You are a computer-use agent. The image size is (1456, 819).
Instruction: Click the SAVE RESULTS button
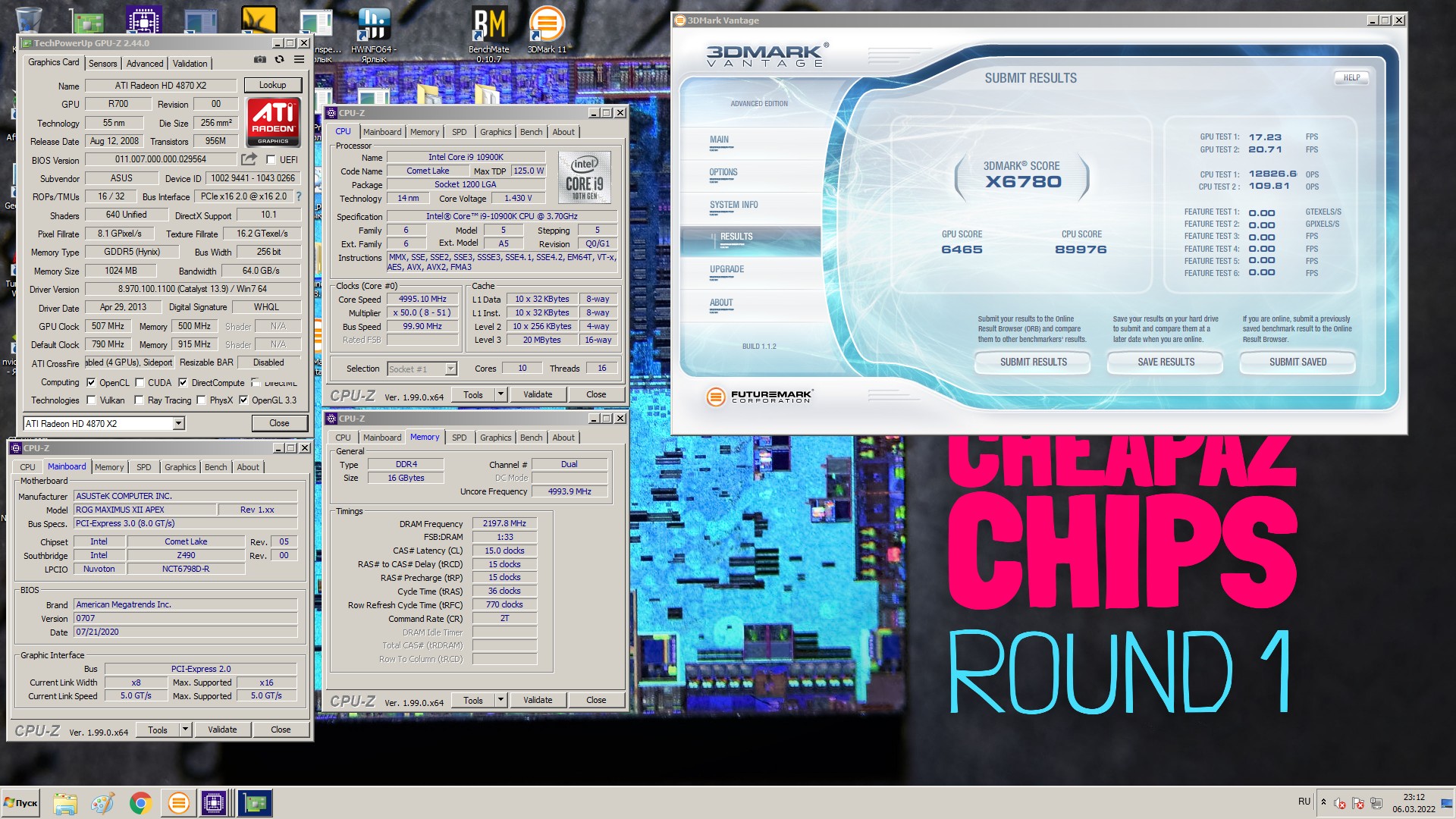[x=1166, y=362]
